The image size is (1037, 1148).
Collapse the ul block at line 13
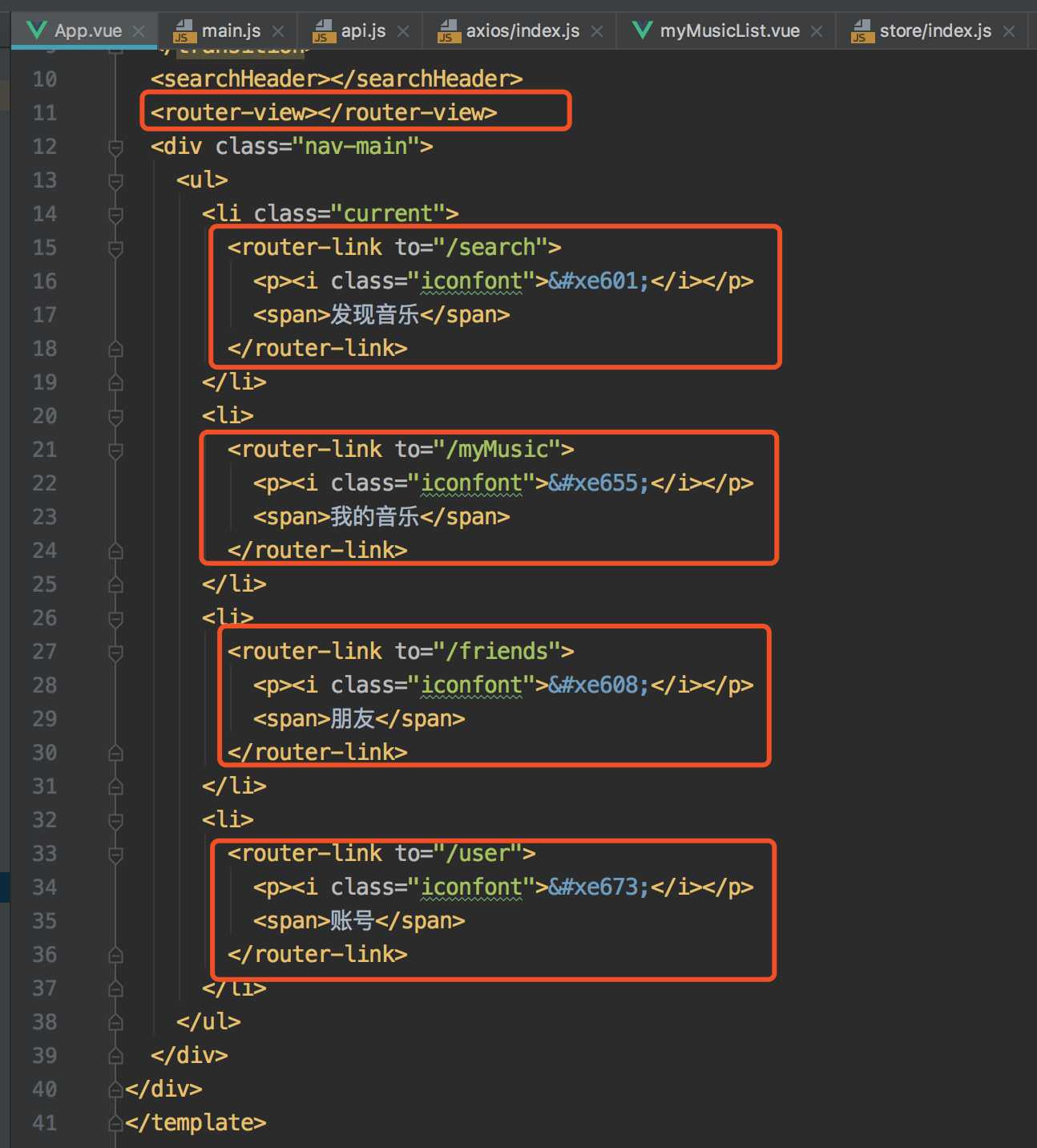point(115,181)
